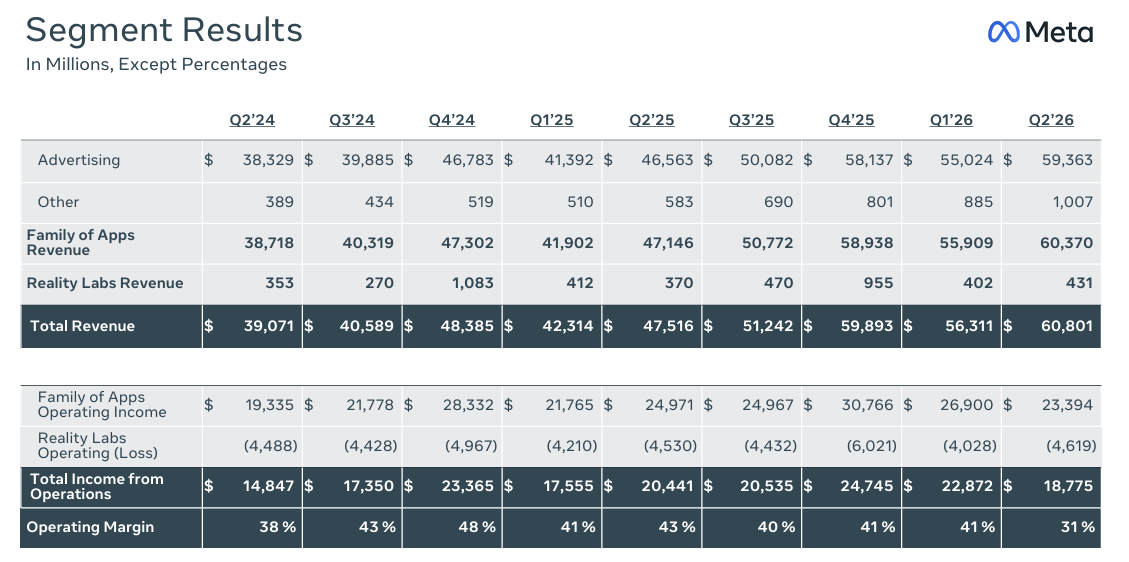Select the Q2'24 column header
Viewport: 1129px width, 562px height.
(252, 120)
